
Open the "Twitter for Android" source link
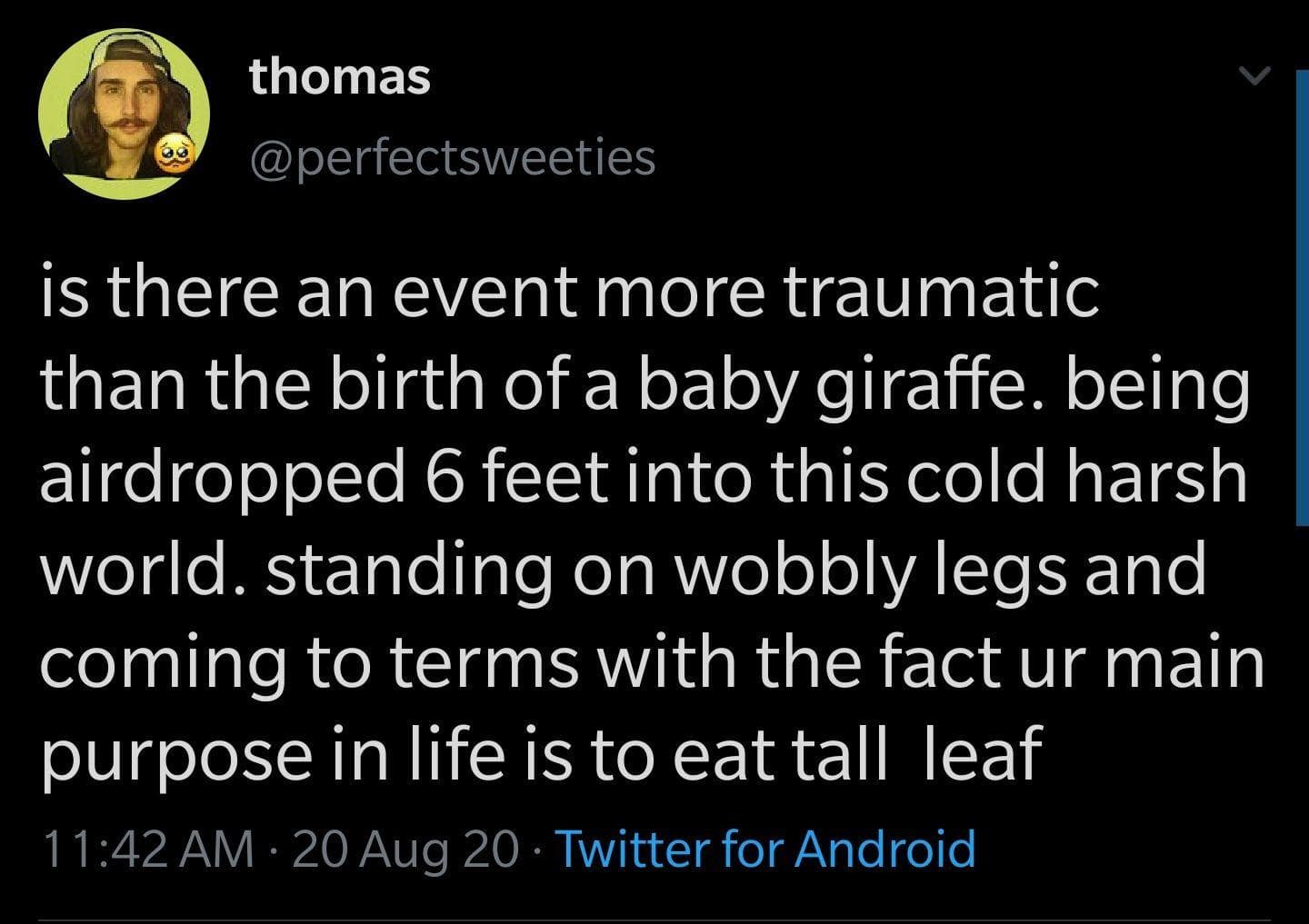point(764,849)
